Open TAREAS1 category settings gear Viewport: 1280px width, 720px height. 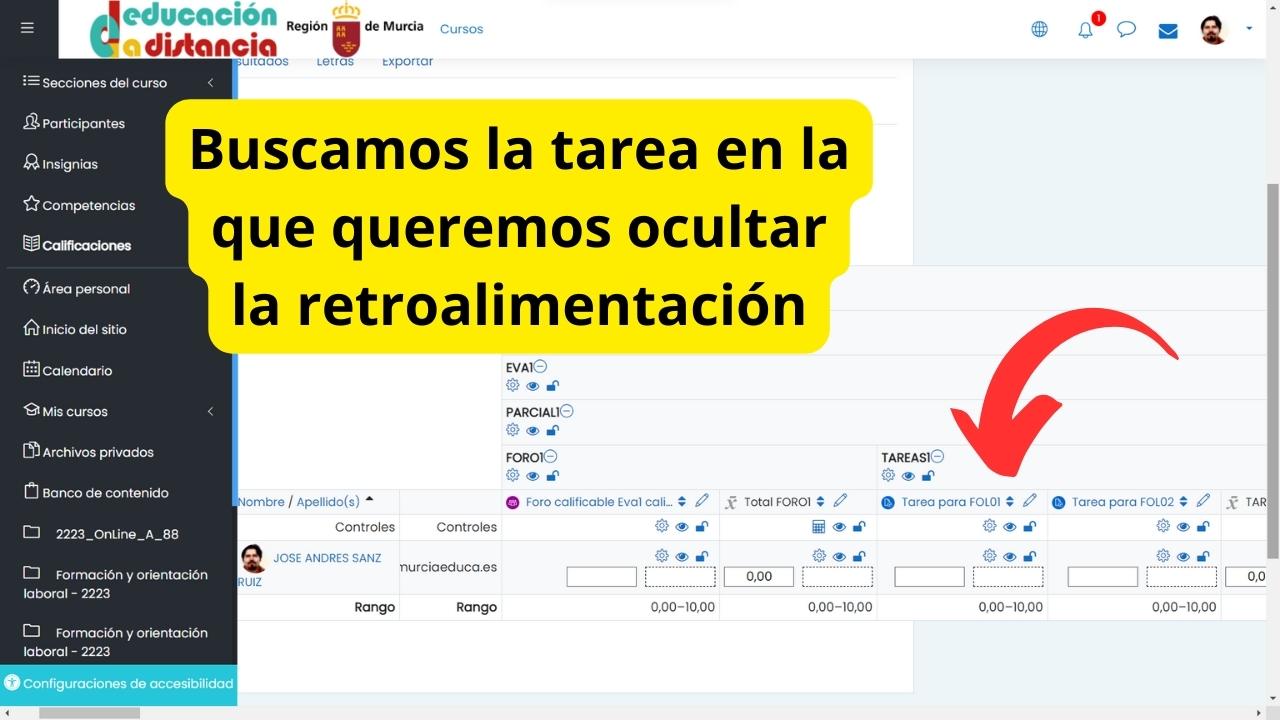point(888,475)
